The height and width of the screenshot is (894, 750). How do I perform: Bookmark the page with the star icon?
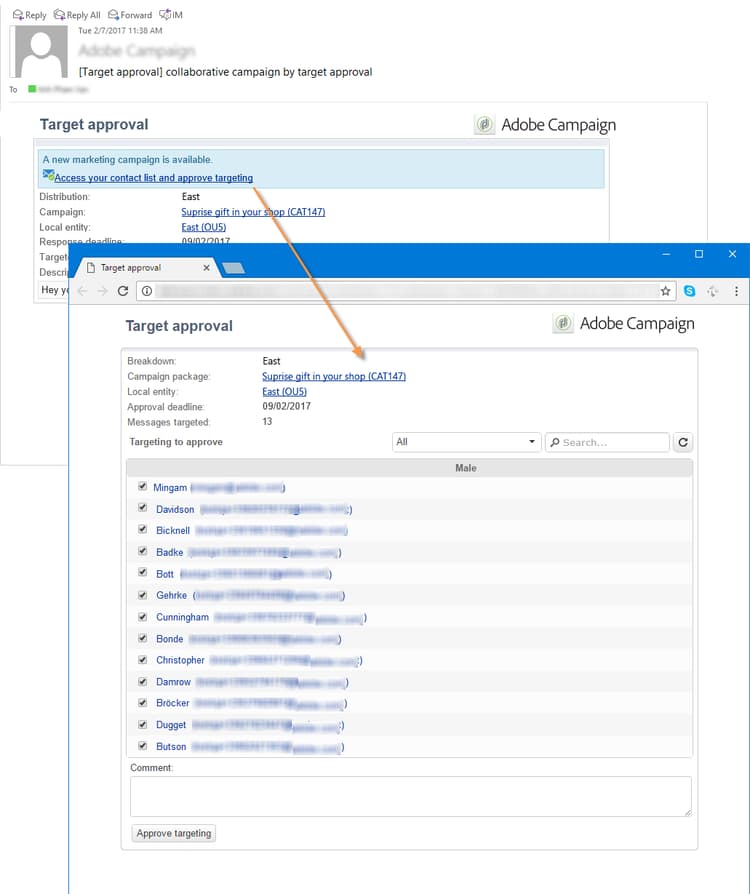[x=665, y=291]
